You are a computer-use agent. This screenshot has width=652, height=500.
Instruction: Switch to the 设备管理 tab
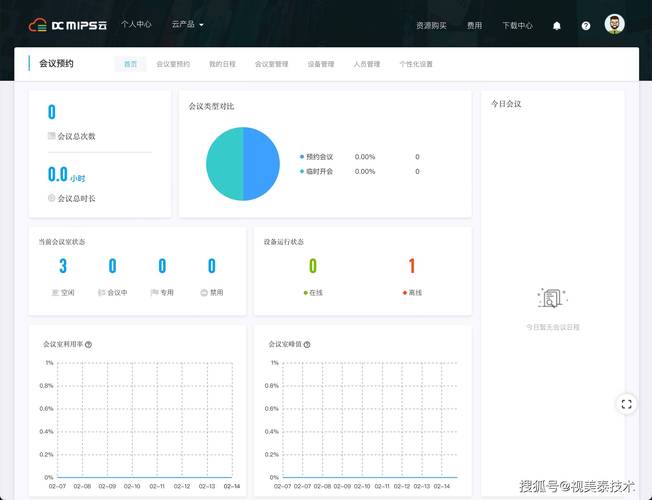321,64
